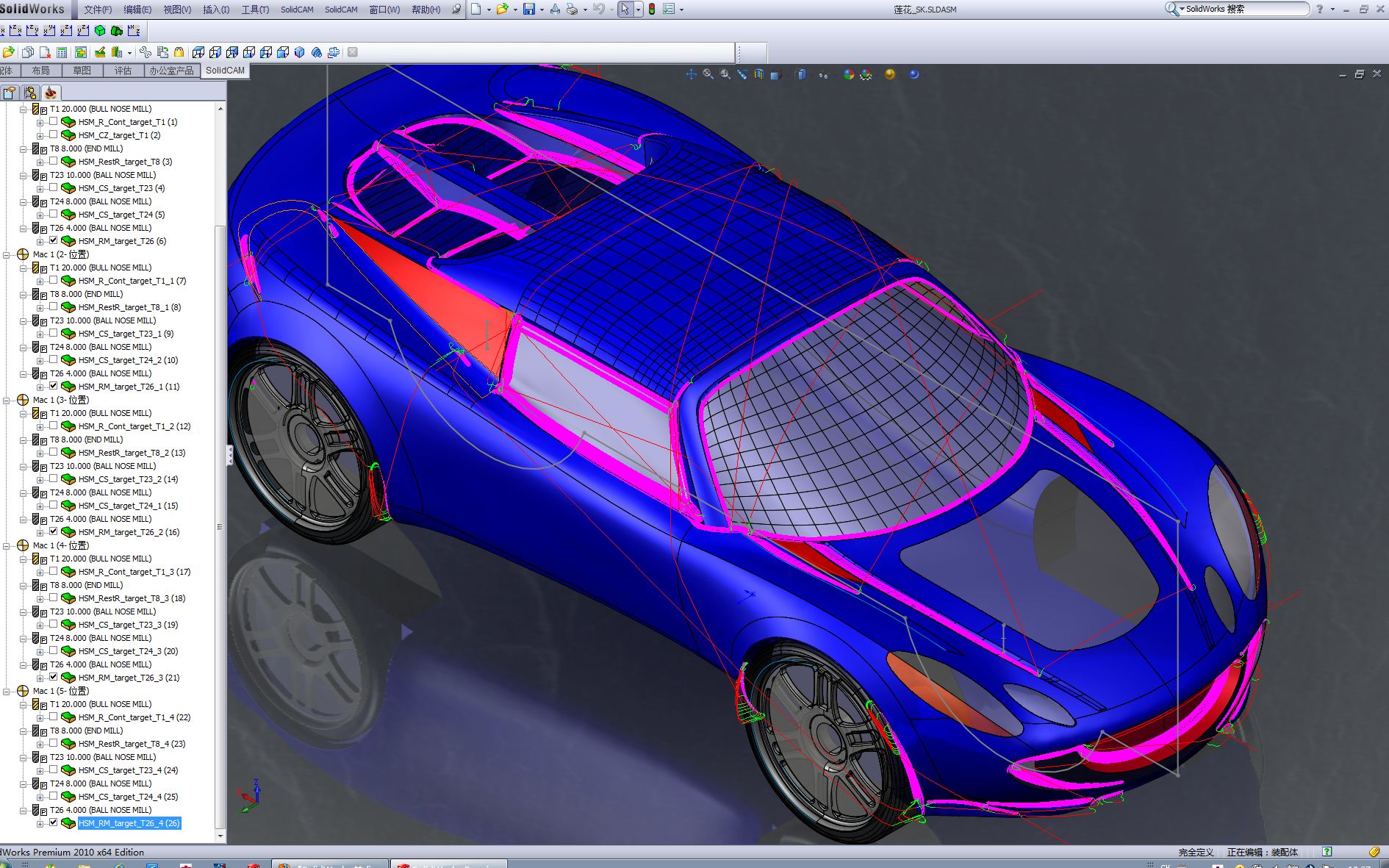Screen dimensions: 1389x868
Task: Click the help question mark in status bar
Action: 1327,852
